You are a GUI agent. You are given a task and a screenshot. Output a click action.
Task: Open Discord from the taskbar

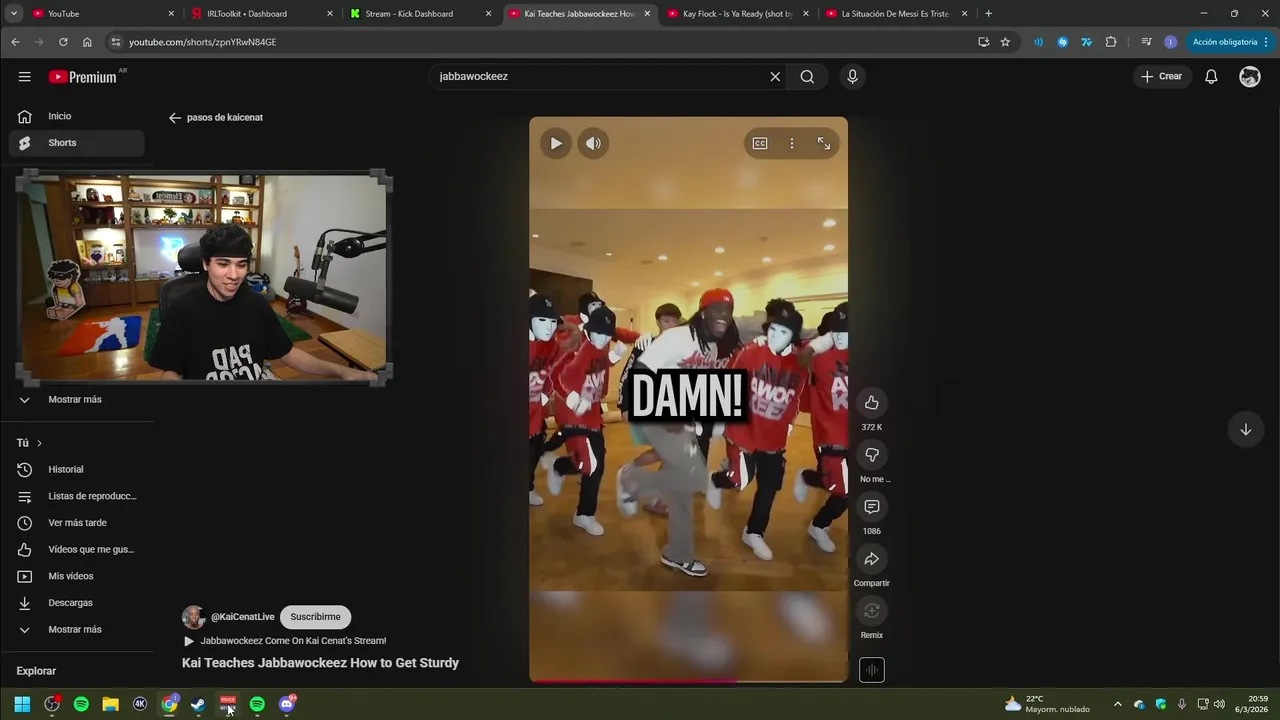287,704
